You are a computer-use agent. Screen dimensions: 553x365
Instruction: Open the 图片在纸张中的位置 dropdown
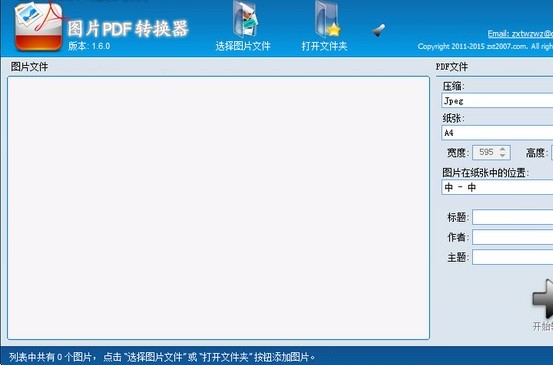coord(497,187)
